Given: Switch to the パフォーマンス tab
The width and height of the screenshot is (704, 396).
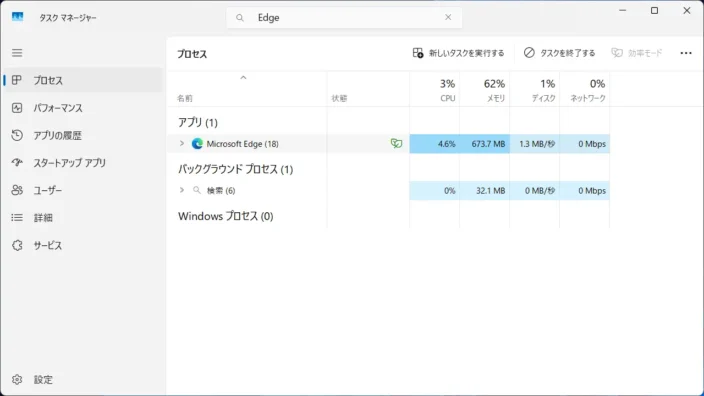Looking at the screenshot, I should click(x=83, y=108).
